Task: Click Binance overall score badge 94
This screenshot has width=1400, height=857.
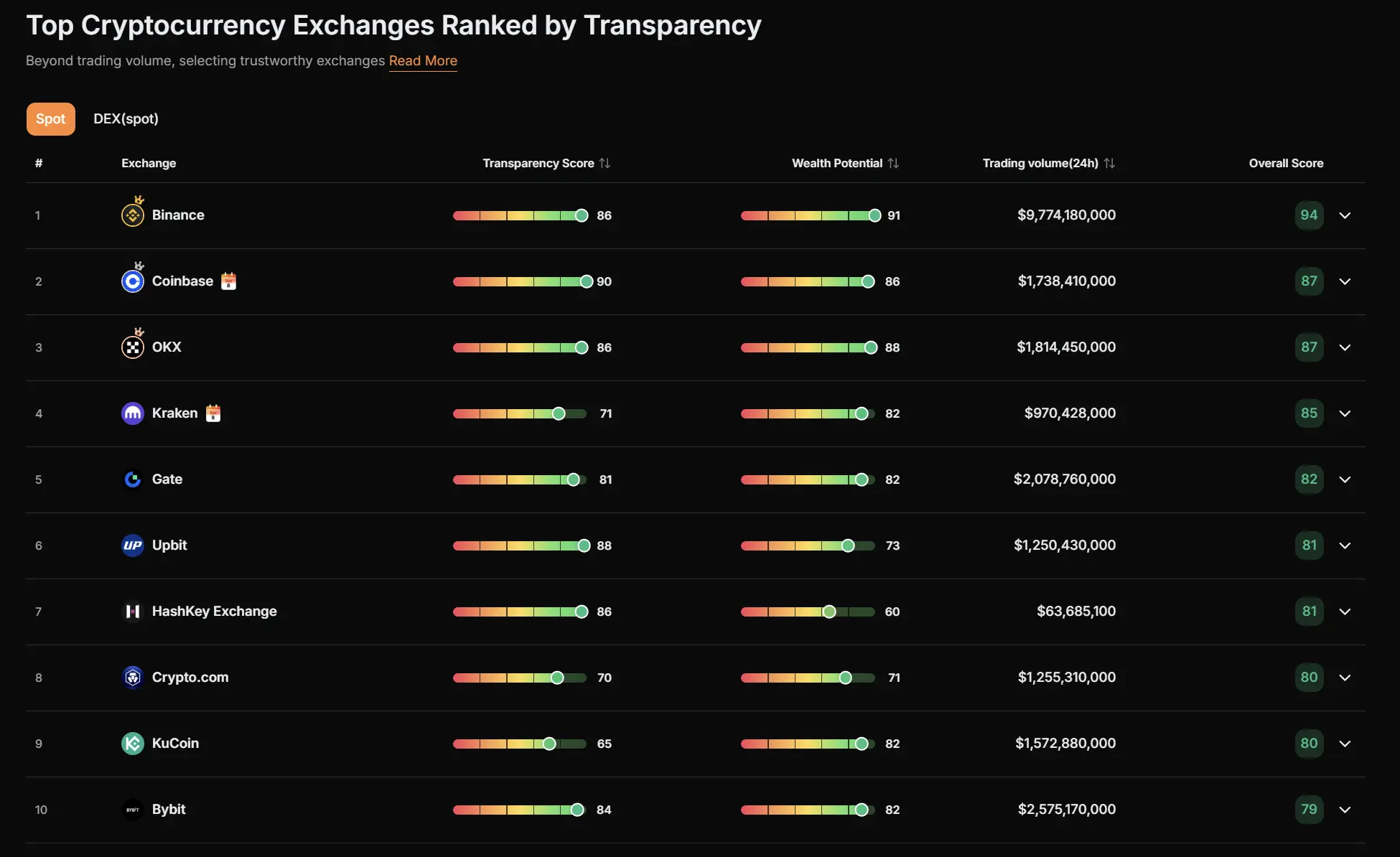Action: pos(1309,215)
